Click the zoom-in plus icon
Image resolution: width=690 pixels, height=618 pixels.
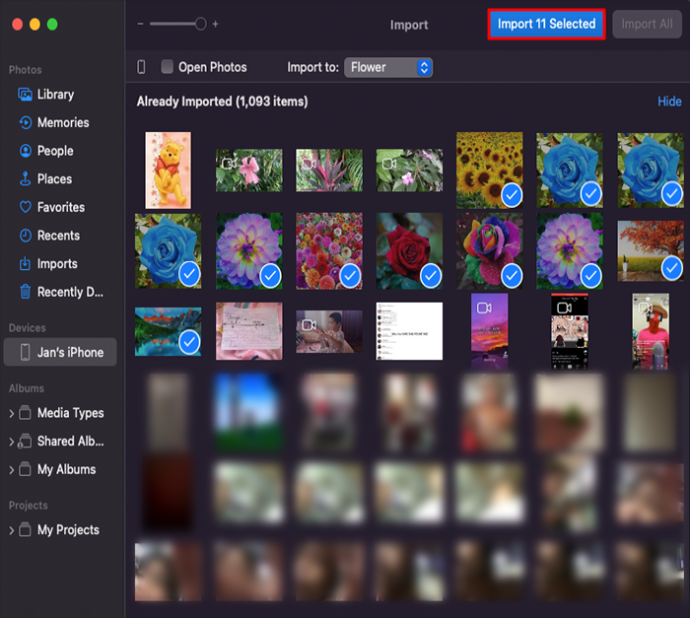tap(215, 24)
